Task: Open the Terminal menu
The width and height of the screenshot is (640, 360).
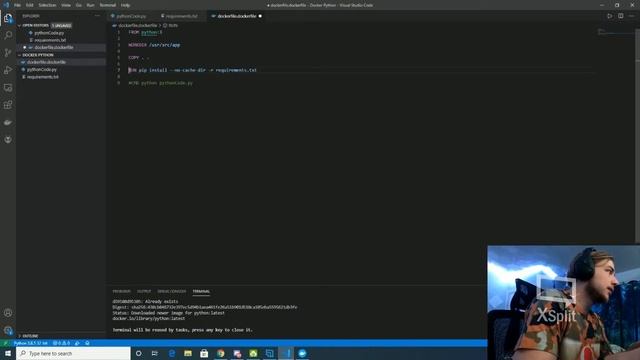Action: (x=108, y=5)
